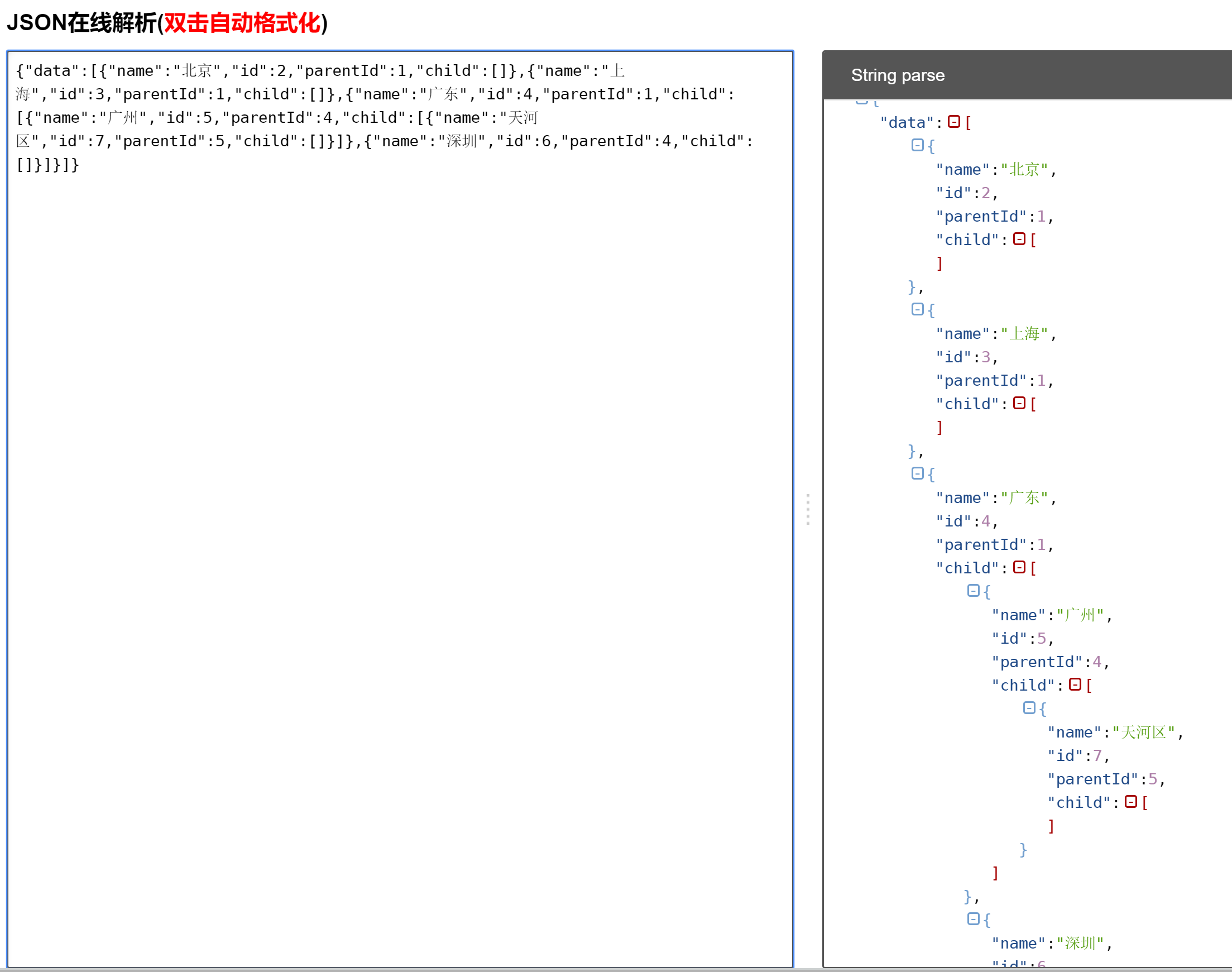Collapse the 深圳 object node
Screen dimensions: 1232x972
[973, 918]
